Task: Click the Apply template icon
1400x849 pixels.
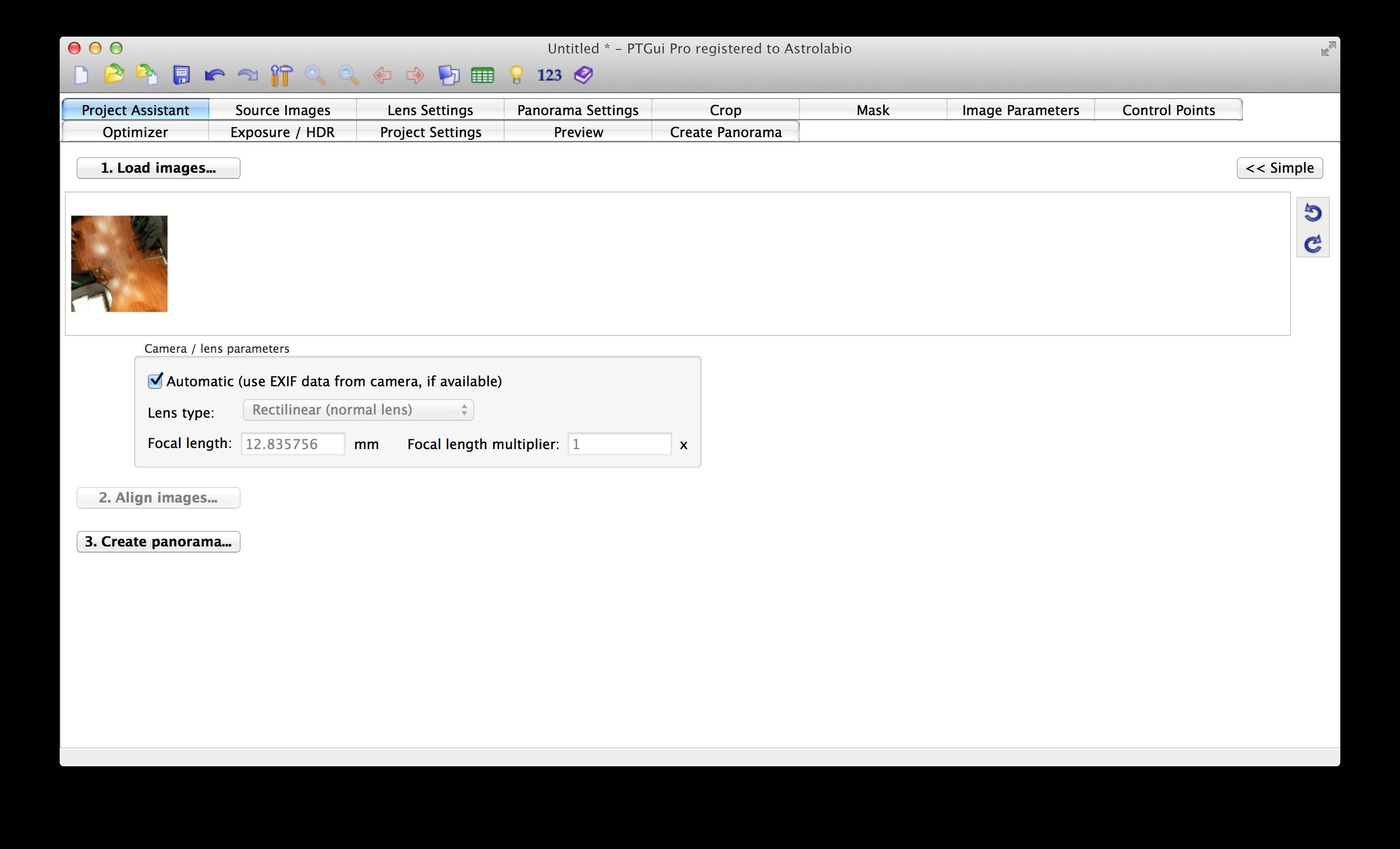Action: 147,75
